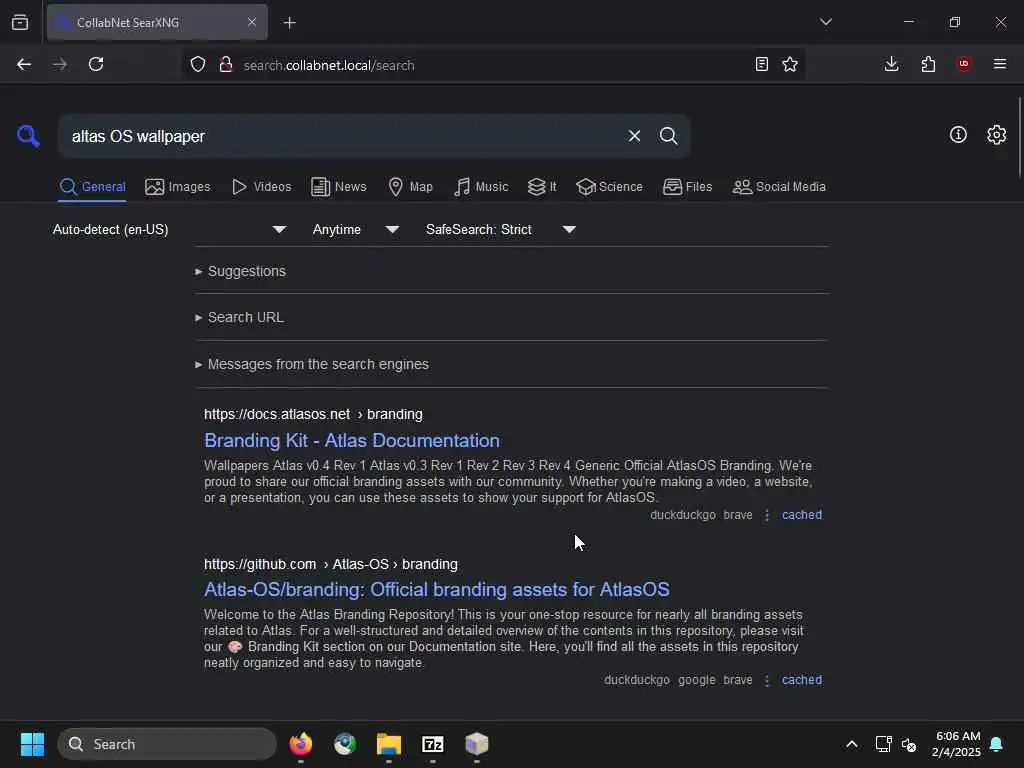Open the language Auto-detect (en-US) dropdown
This screenshot has width=1024, height=768.
[x=169, y=229]
